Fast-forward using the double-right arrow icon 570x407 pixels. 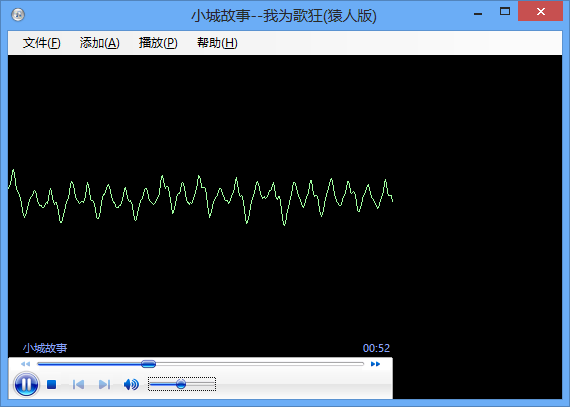(376, 364)
